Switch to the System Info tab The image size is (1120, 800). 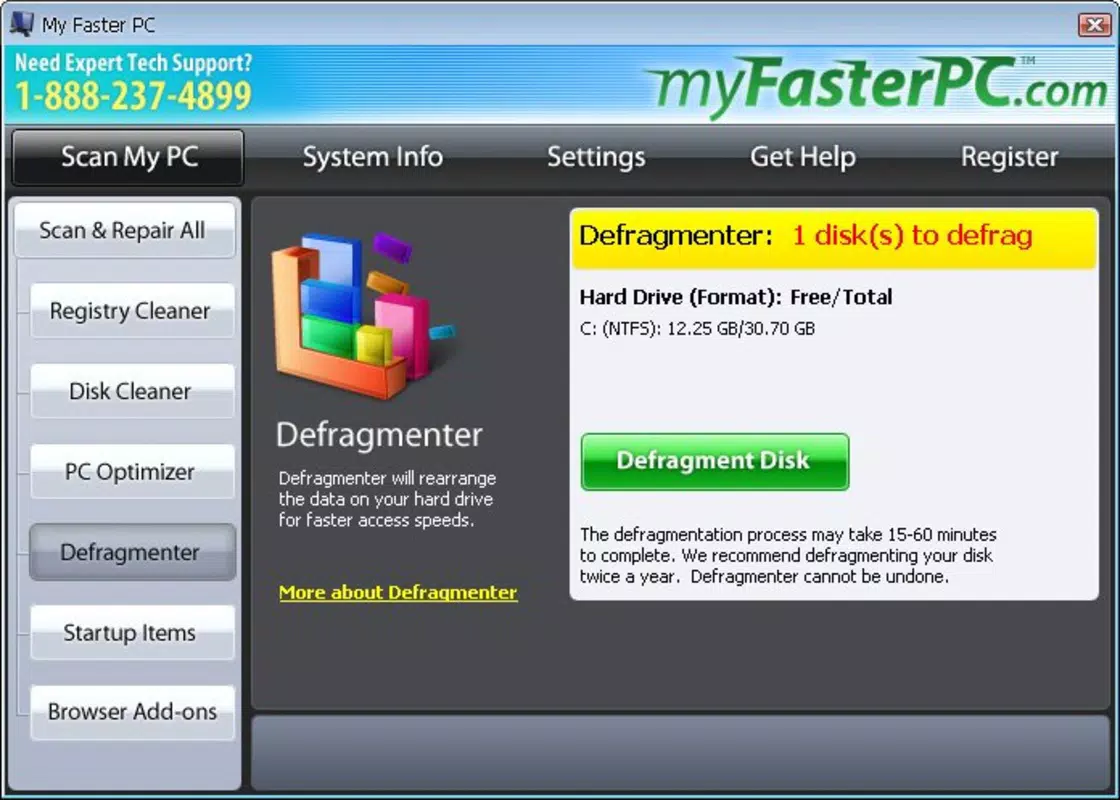pos(372,157)
